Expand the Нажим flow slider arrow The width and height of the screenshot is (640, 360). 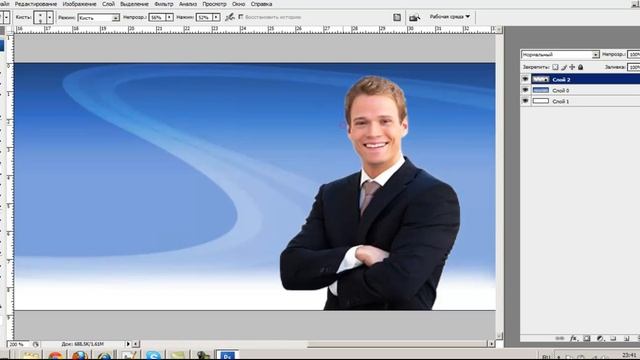coord(216,18)
